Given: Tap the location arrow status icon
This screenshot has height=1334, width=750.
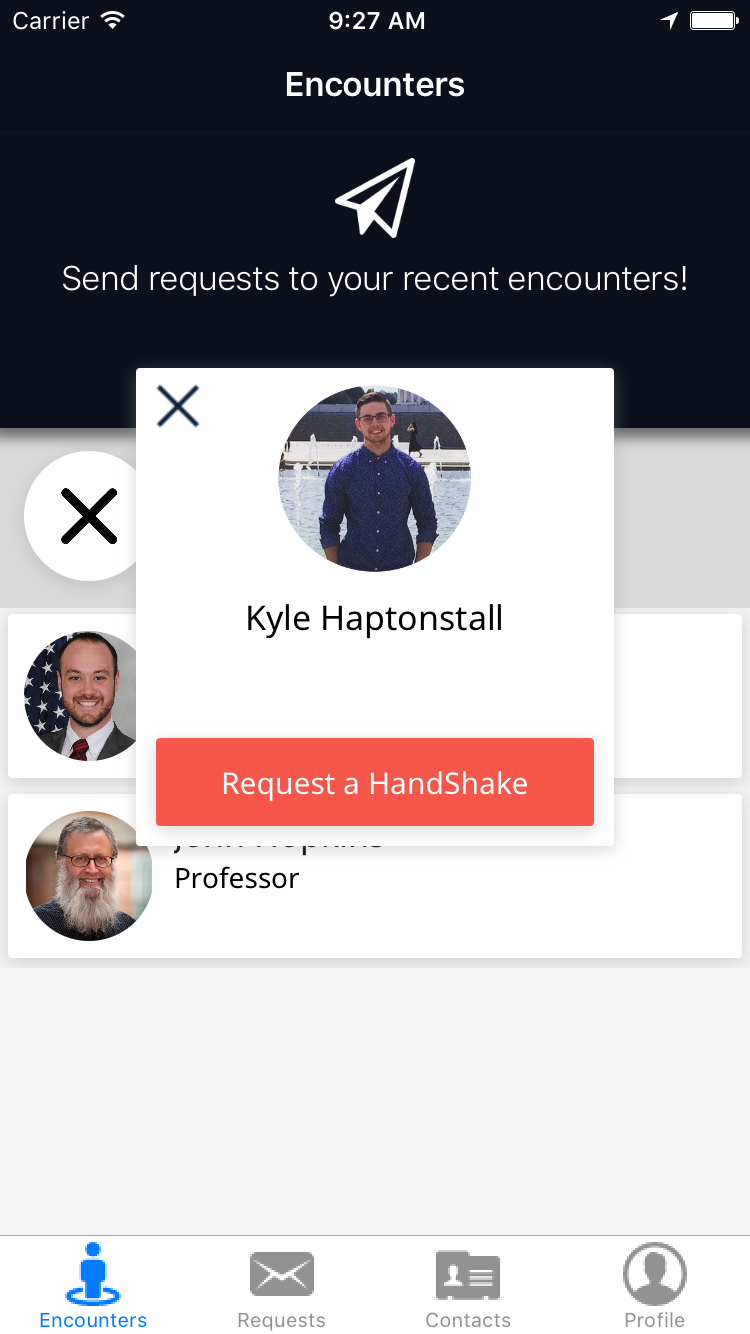Looking at the screenshot, I should (669, 21).
